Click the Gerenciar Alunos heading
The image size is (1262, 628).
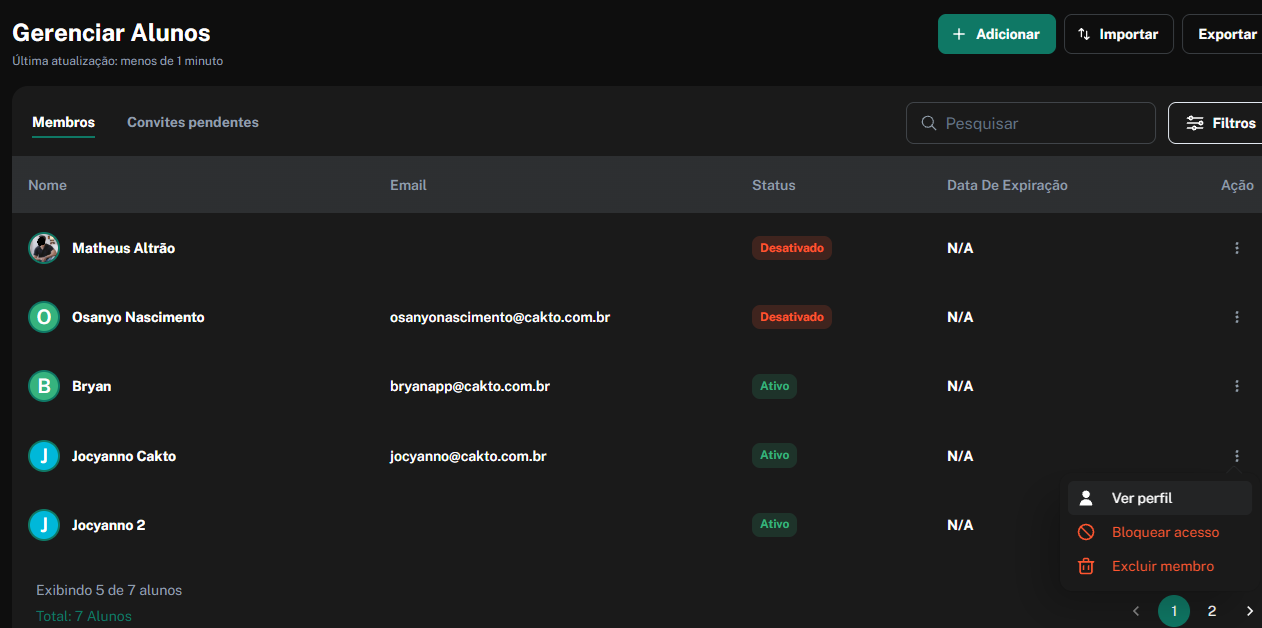tap(111, 32)
